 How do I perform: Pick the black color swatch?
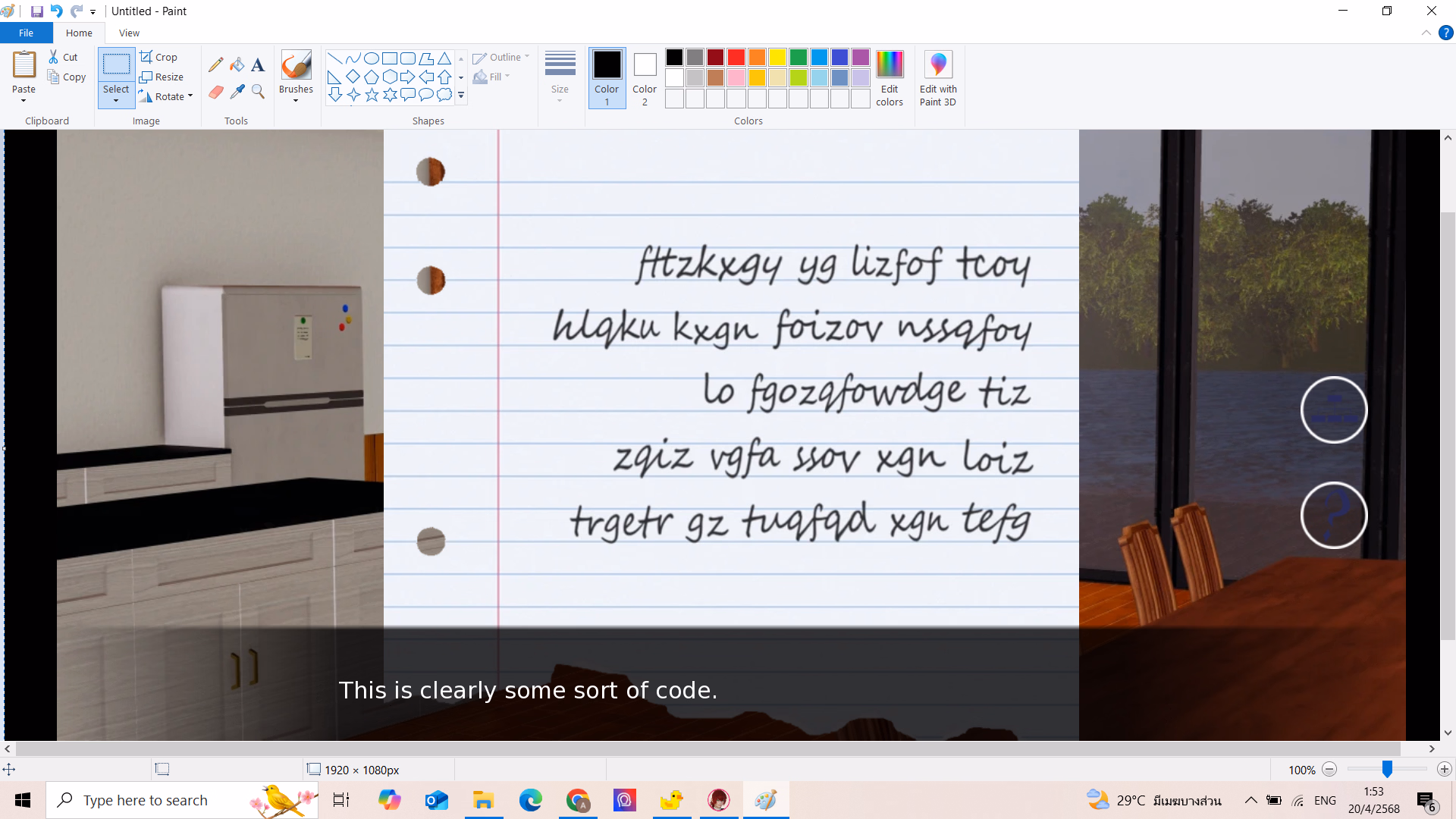674,57
